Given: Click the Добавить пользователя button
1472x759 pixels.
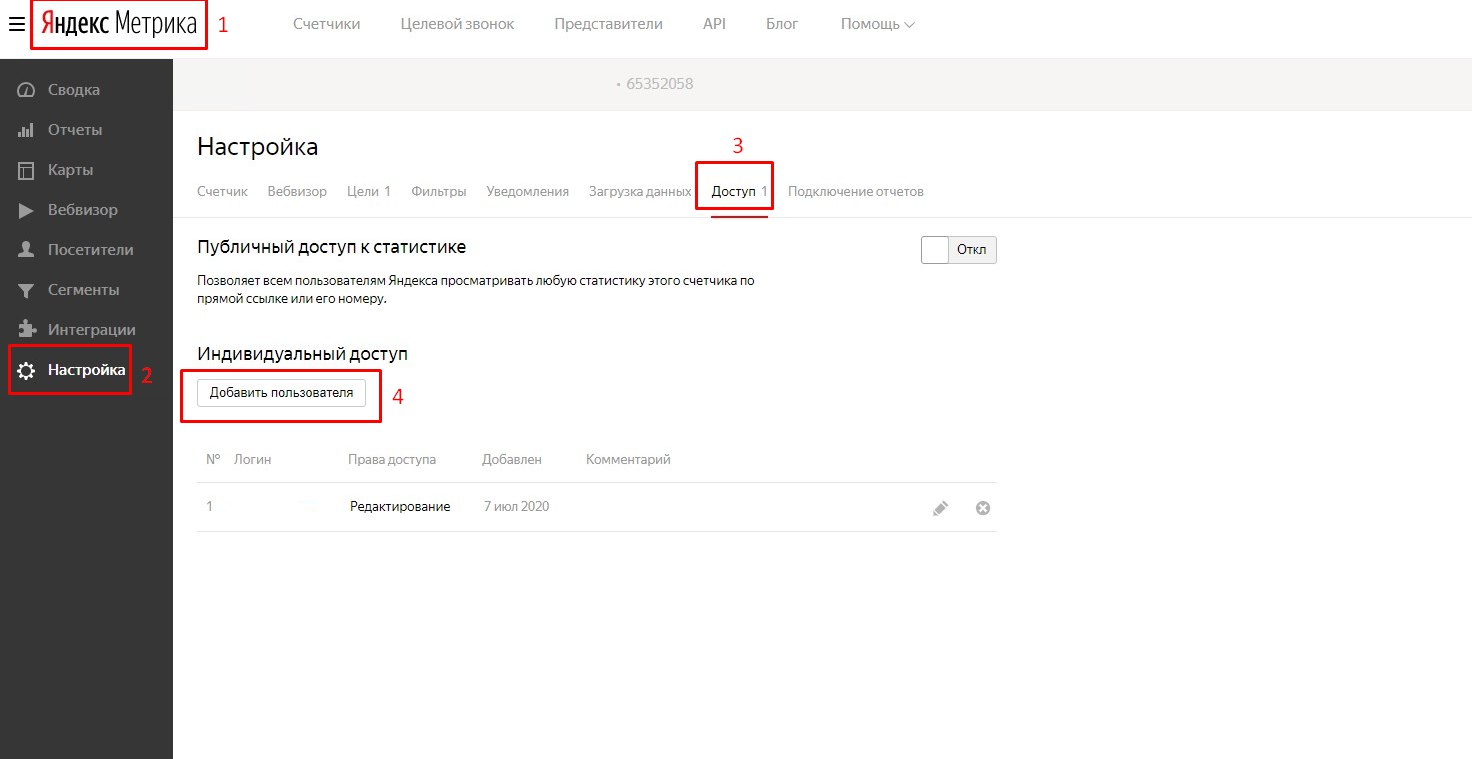Looking at the screenshot, I should click(281, 393).
